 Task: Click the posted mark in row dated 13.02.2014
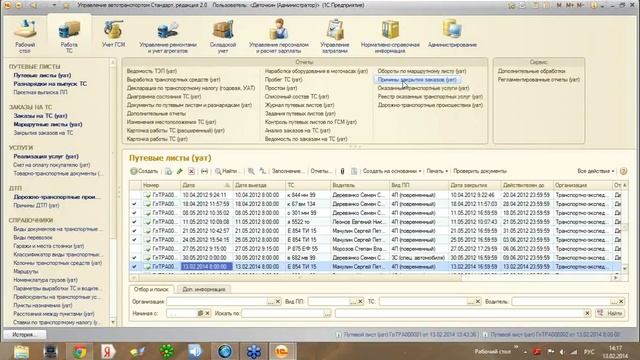tap(134, 267)
